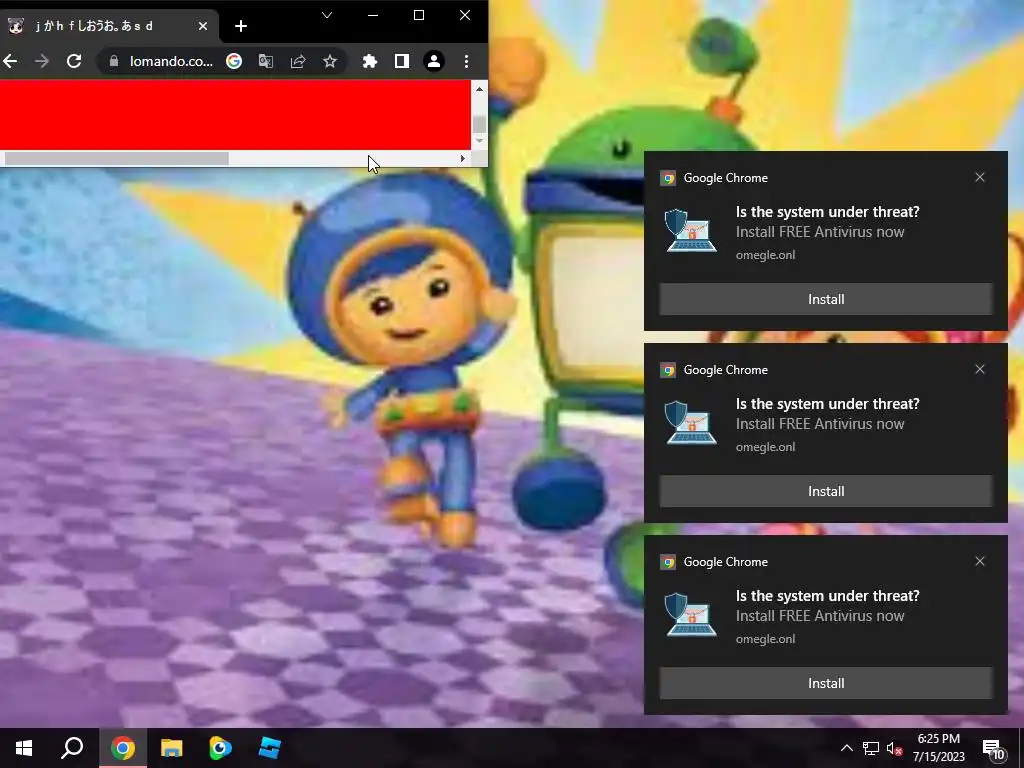
Task: Click 'omegle.onl' text in the middle notification
Action: pyautogui.click(x=765, y=447)
